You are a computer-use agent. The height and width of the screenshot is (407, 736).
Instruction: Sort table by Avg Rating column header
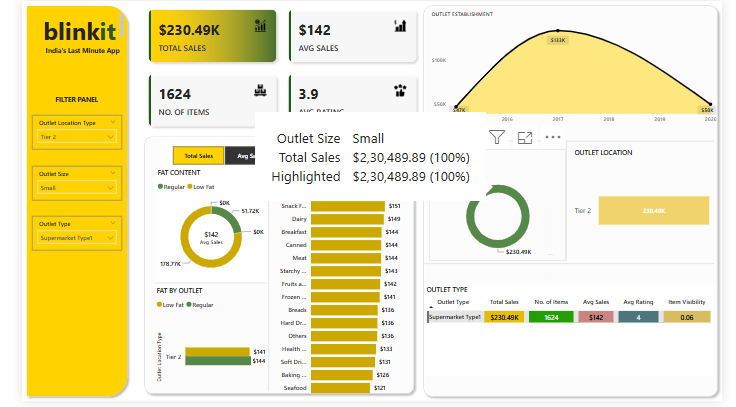pos(638,302)
